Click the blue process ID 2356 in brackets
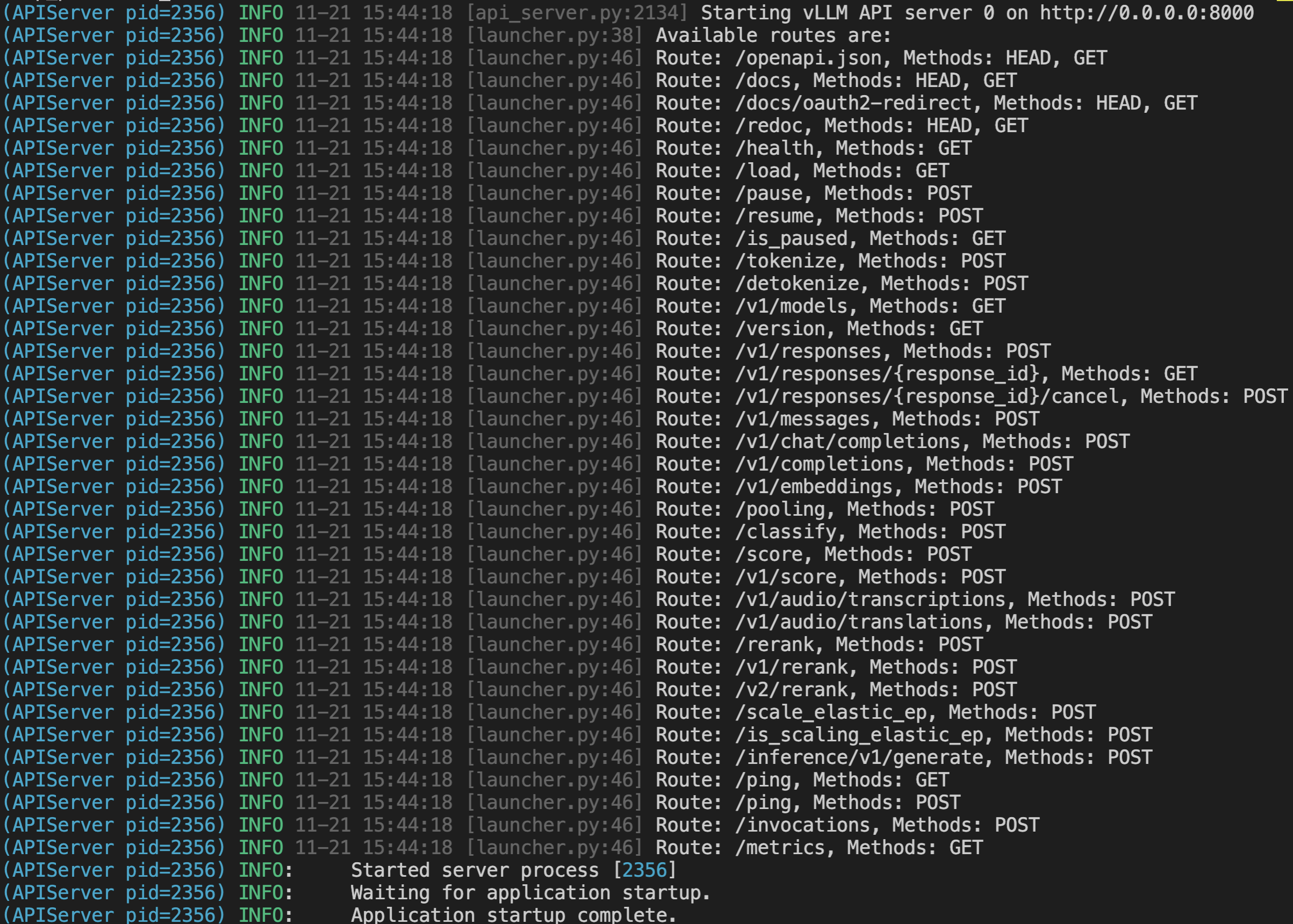 click(644, 870)
